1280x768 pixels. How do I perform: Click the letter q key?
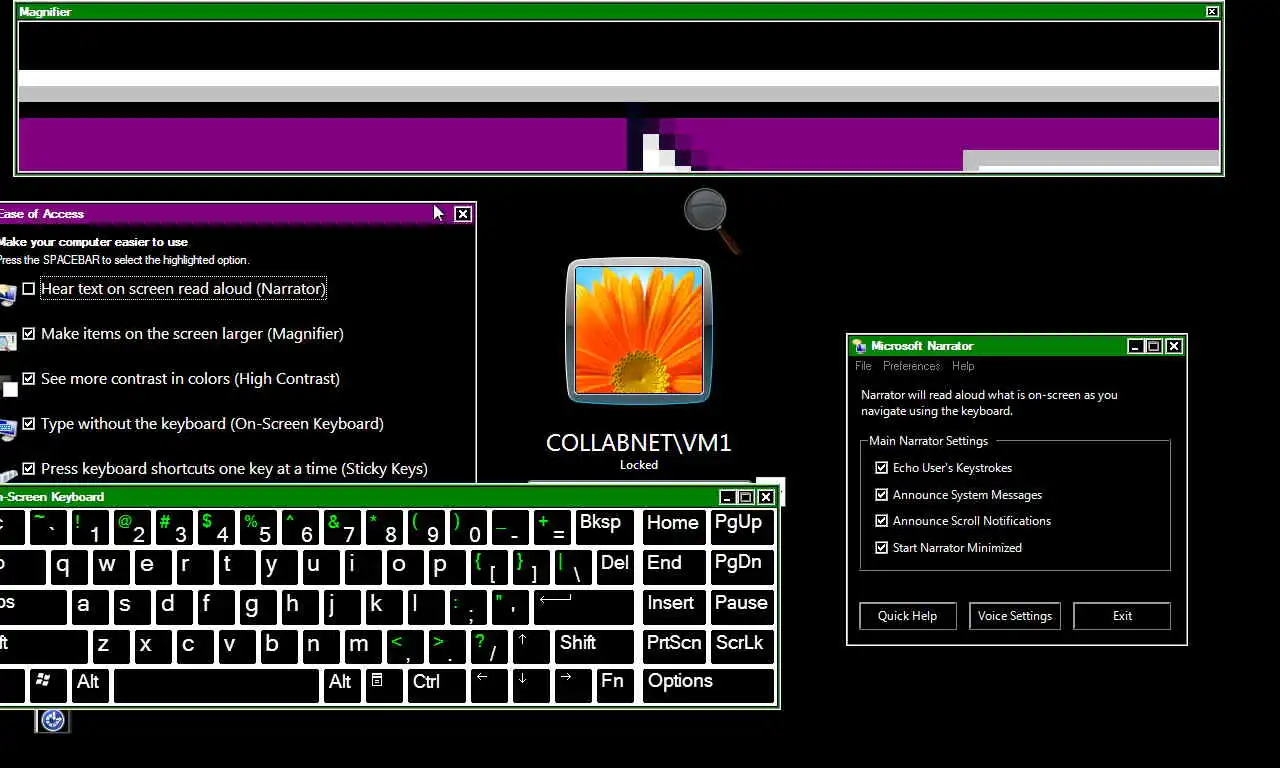click(69, 566)
